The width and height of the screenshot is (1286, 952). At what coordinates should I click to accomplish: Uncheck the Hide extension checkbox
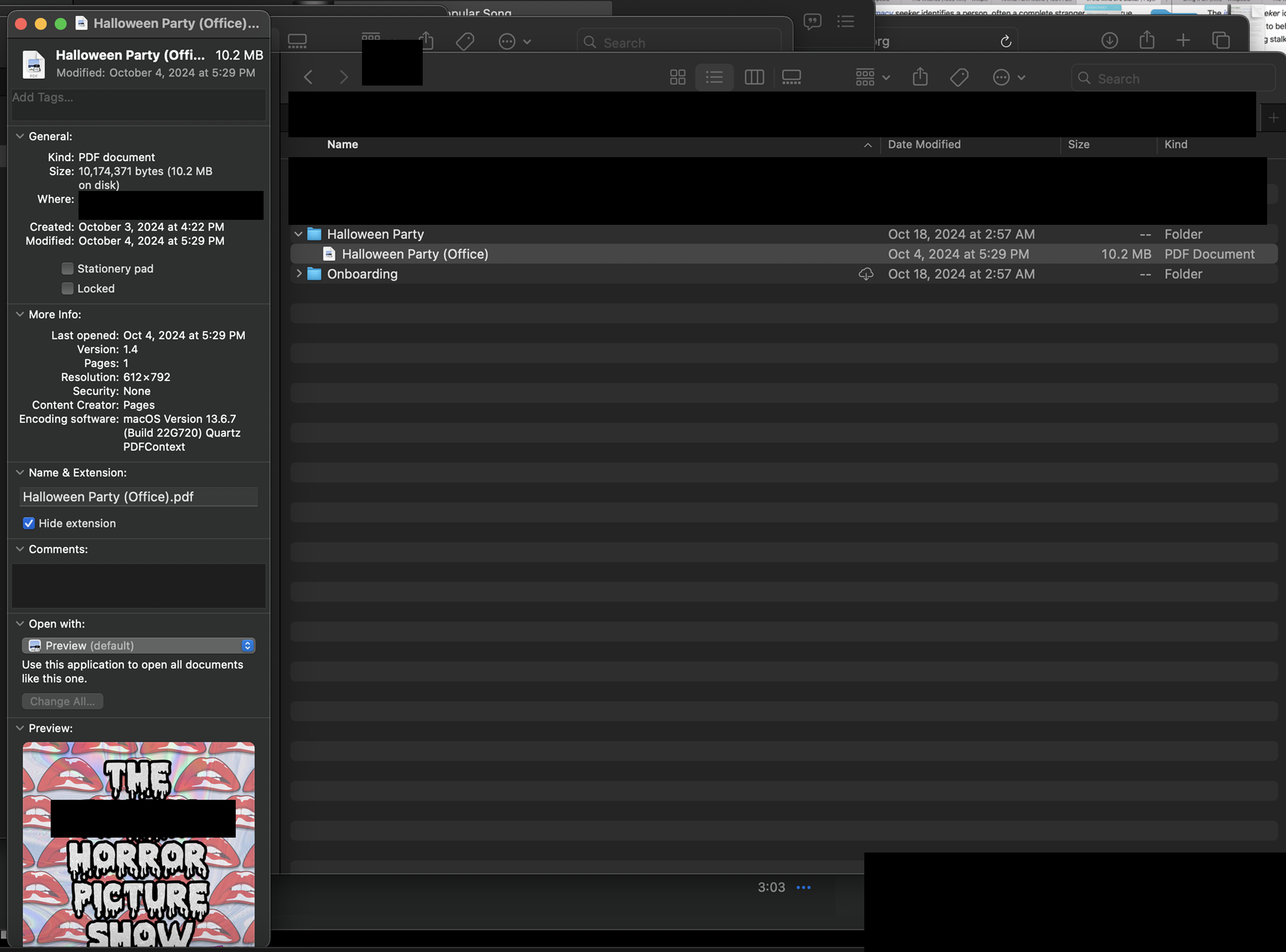click(x=29, y=523)
